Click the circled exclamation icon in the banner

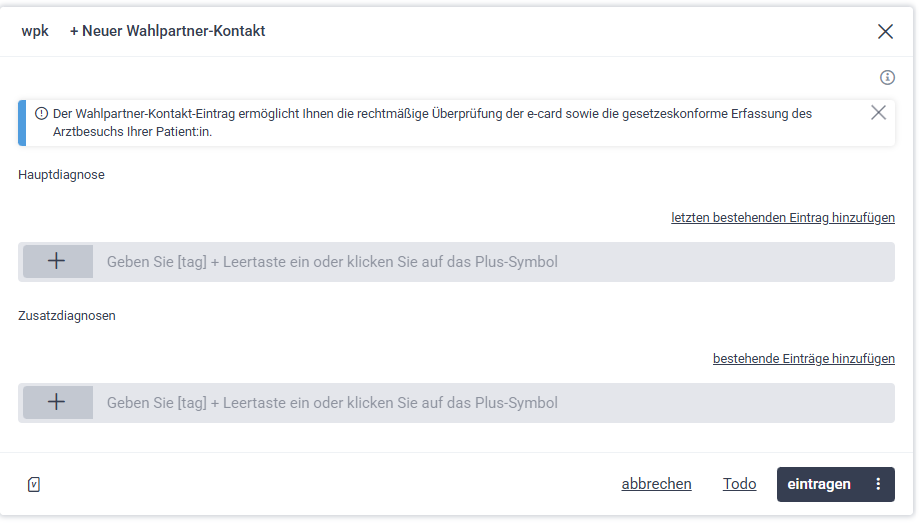[42, 114]
